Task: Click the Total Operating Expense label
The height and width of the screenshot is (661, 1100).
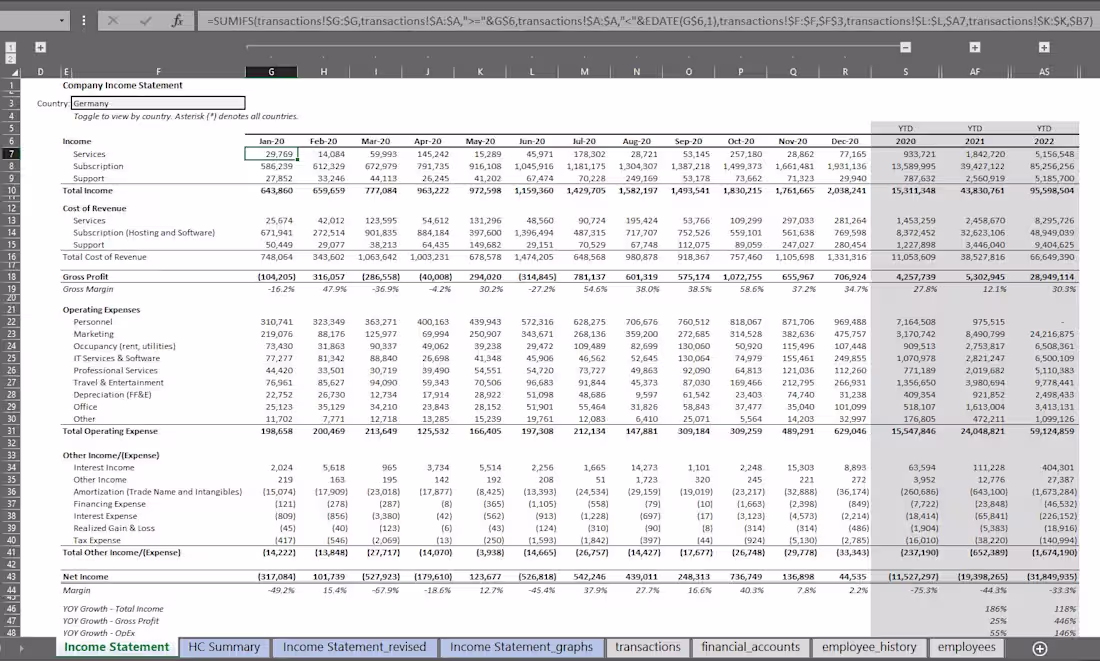Action: (x=110, y=431)
